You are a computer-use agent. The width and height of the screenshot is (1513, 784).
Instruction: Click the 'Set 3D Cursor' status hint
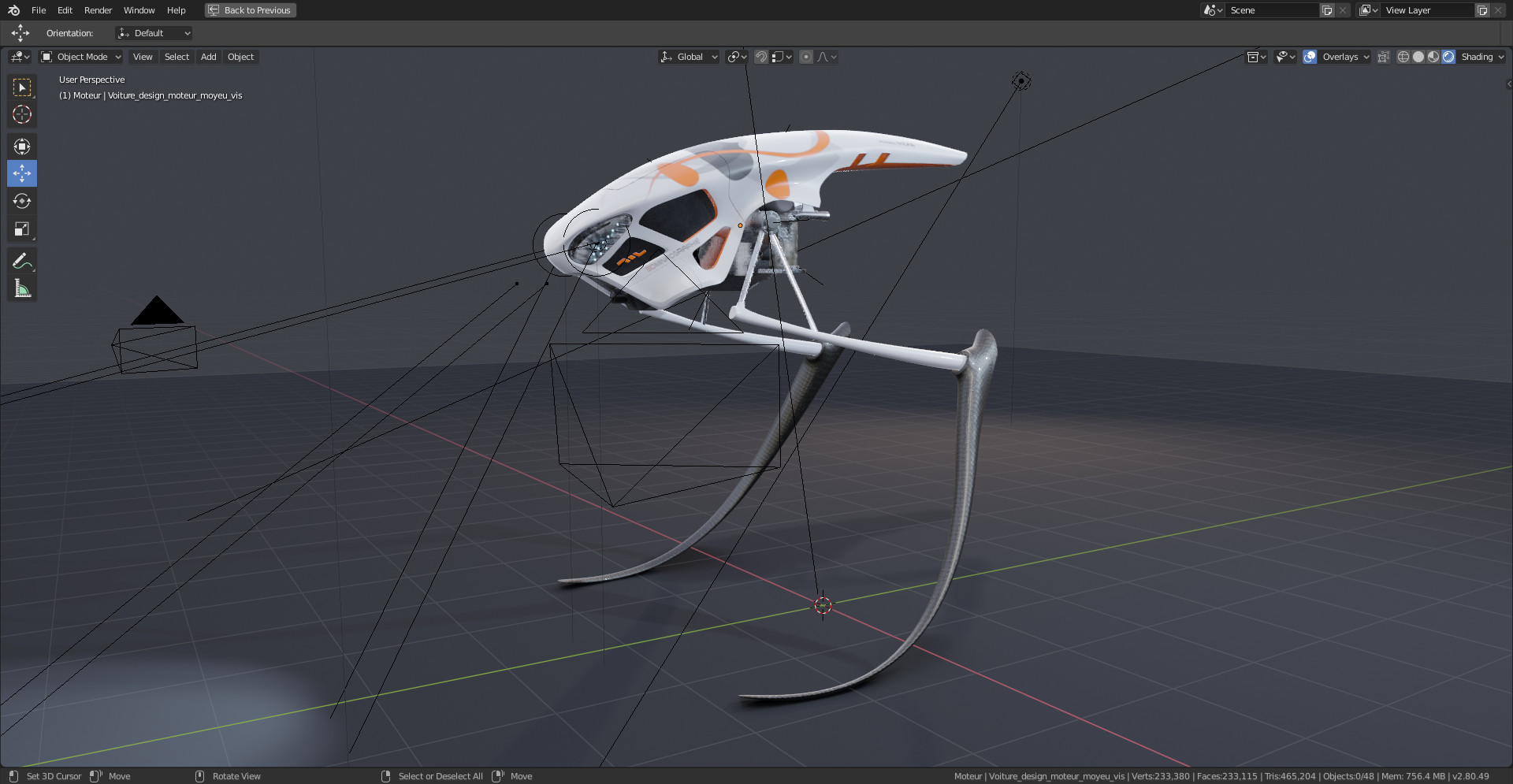click(x=54, y=776)
